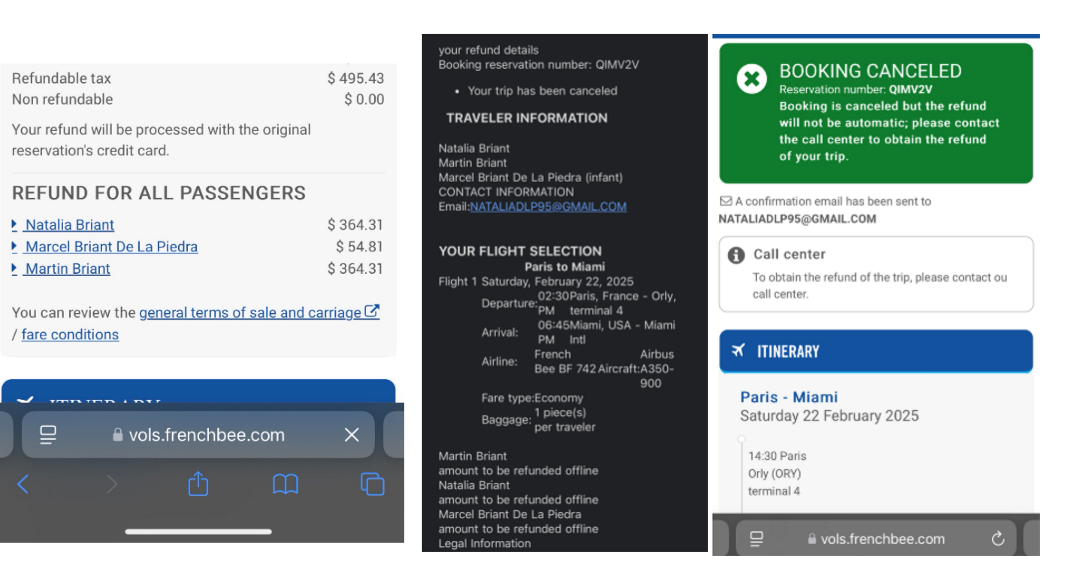The width and height of the screenshot is (1069, 566).
Task: Open page menu icon in left address bar
Action: 48,435
